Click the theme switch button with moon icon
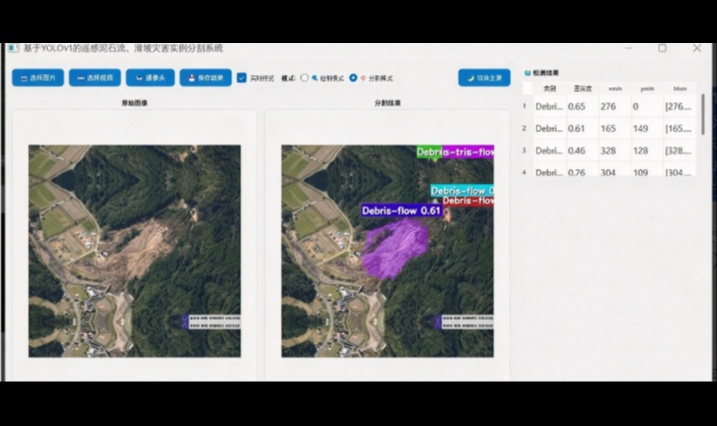The height and width of the screenshot is (426, 717). [x=484, y=78]
